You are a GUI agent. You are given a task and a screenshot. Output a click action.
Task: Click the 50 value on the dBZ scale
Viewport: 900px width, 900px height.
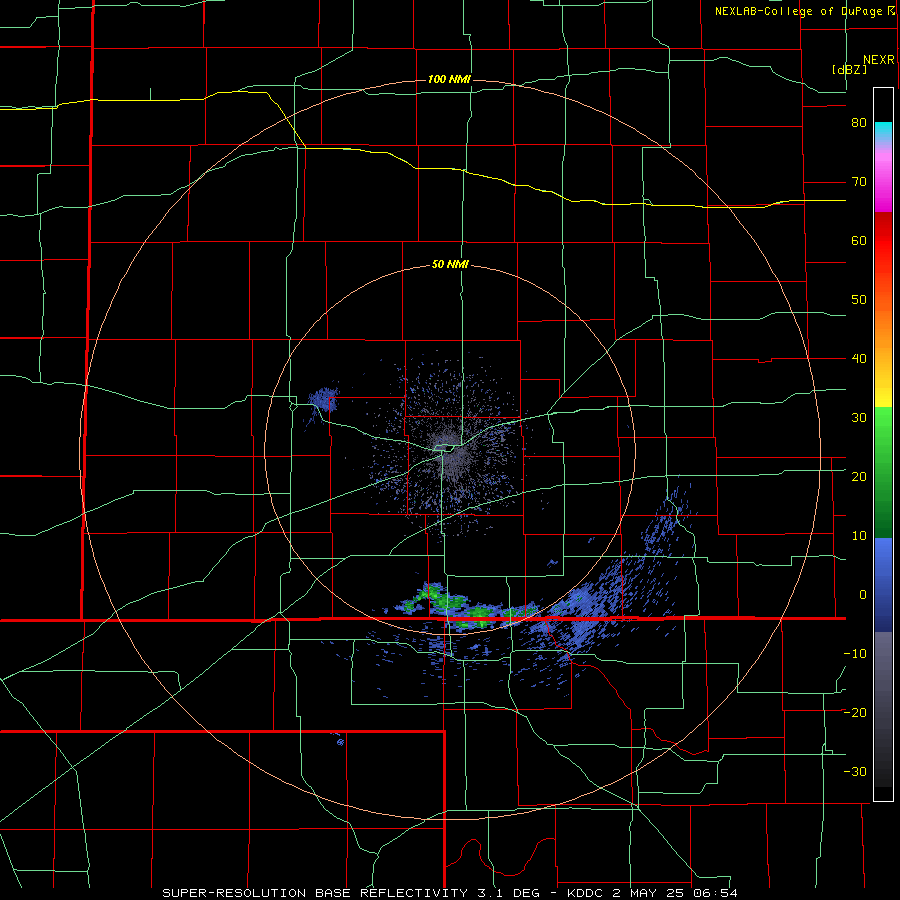click(x=859, y=300)
